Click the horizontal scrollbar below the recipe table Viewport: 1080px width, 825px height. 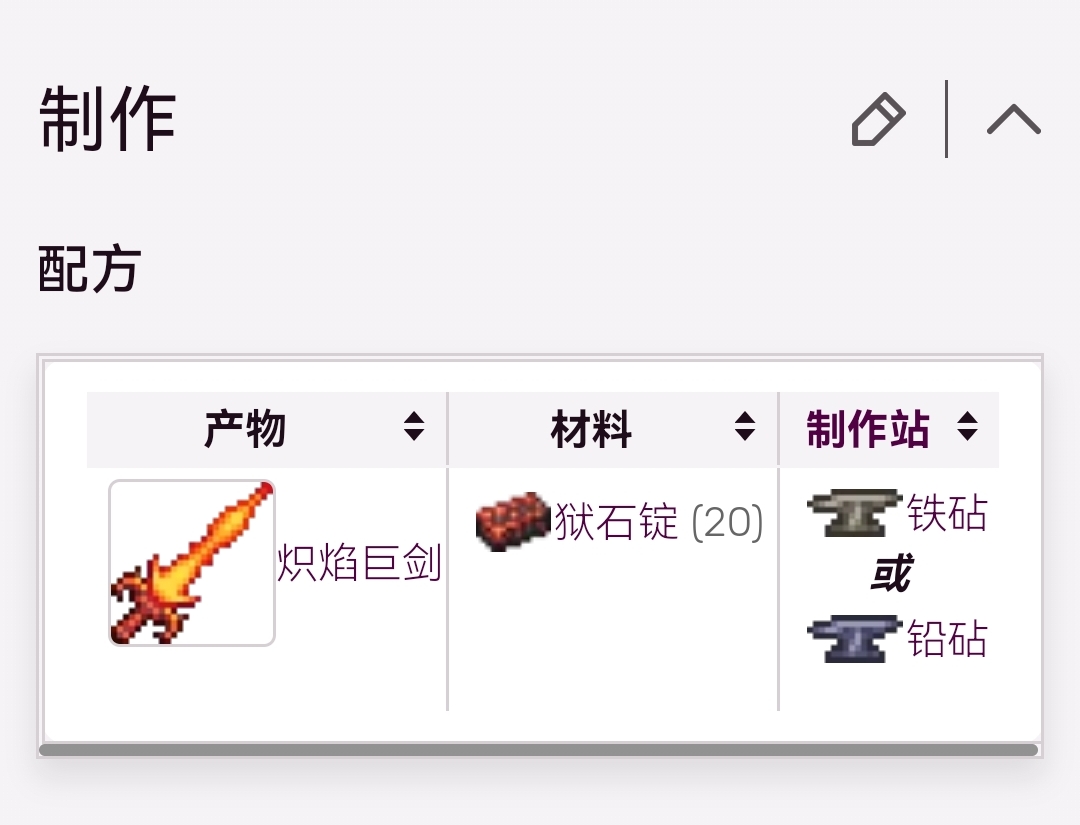[x=539, y=750]
